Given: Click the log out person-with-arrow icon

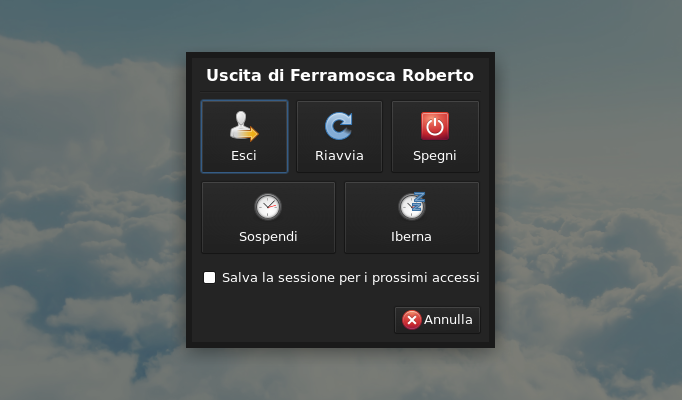Looking at the screenshot, I should pos(244,126).
